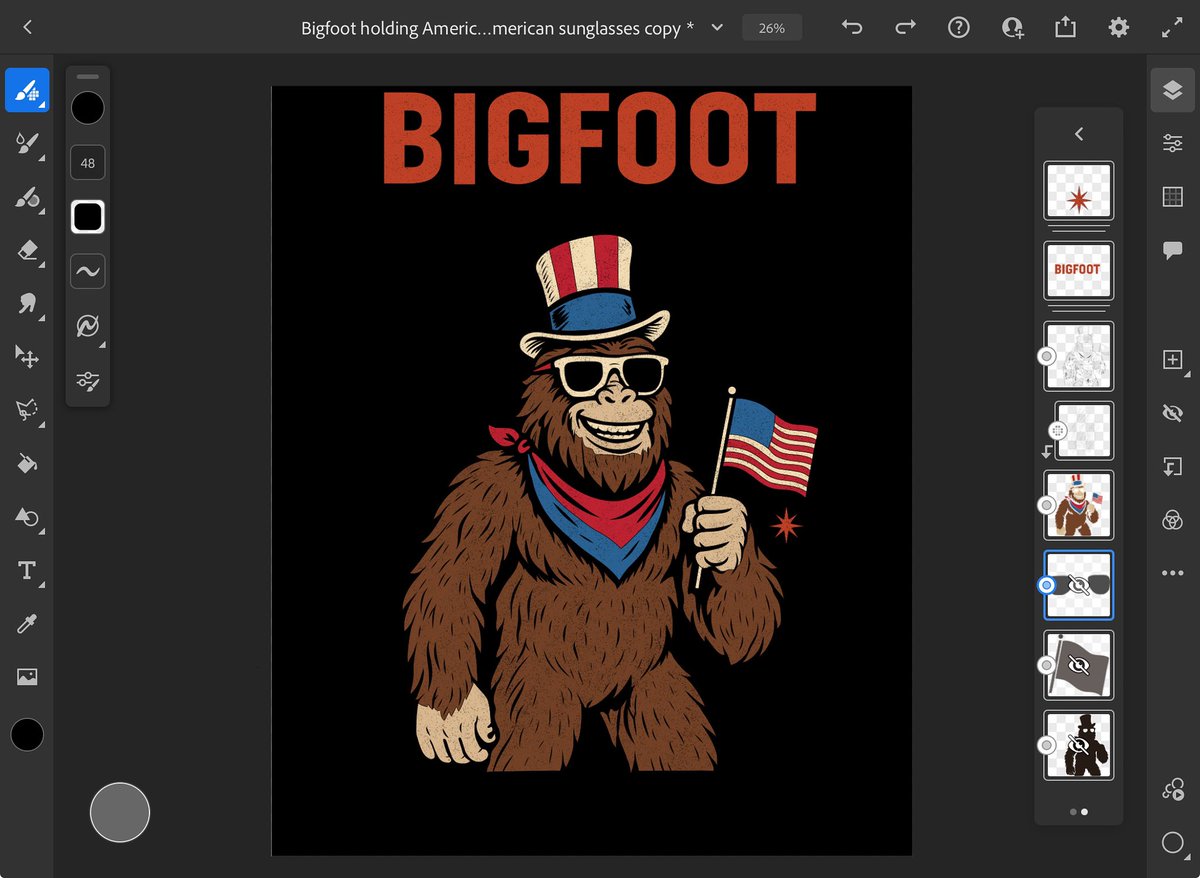Go back using the top-left arrow
The height and width of the screenshot is (878, 1200).
coord(27,28)
